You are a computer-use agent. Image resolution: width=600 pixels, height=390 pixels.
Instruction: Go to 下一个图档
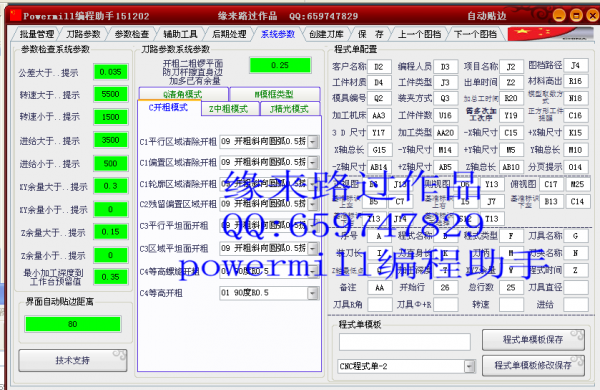point(475,34)
